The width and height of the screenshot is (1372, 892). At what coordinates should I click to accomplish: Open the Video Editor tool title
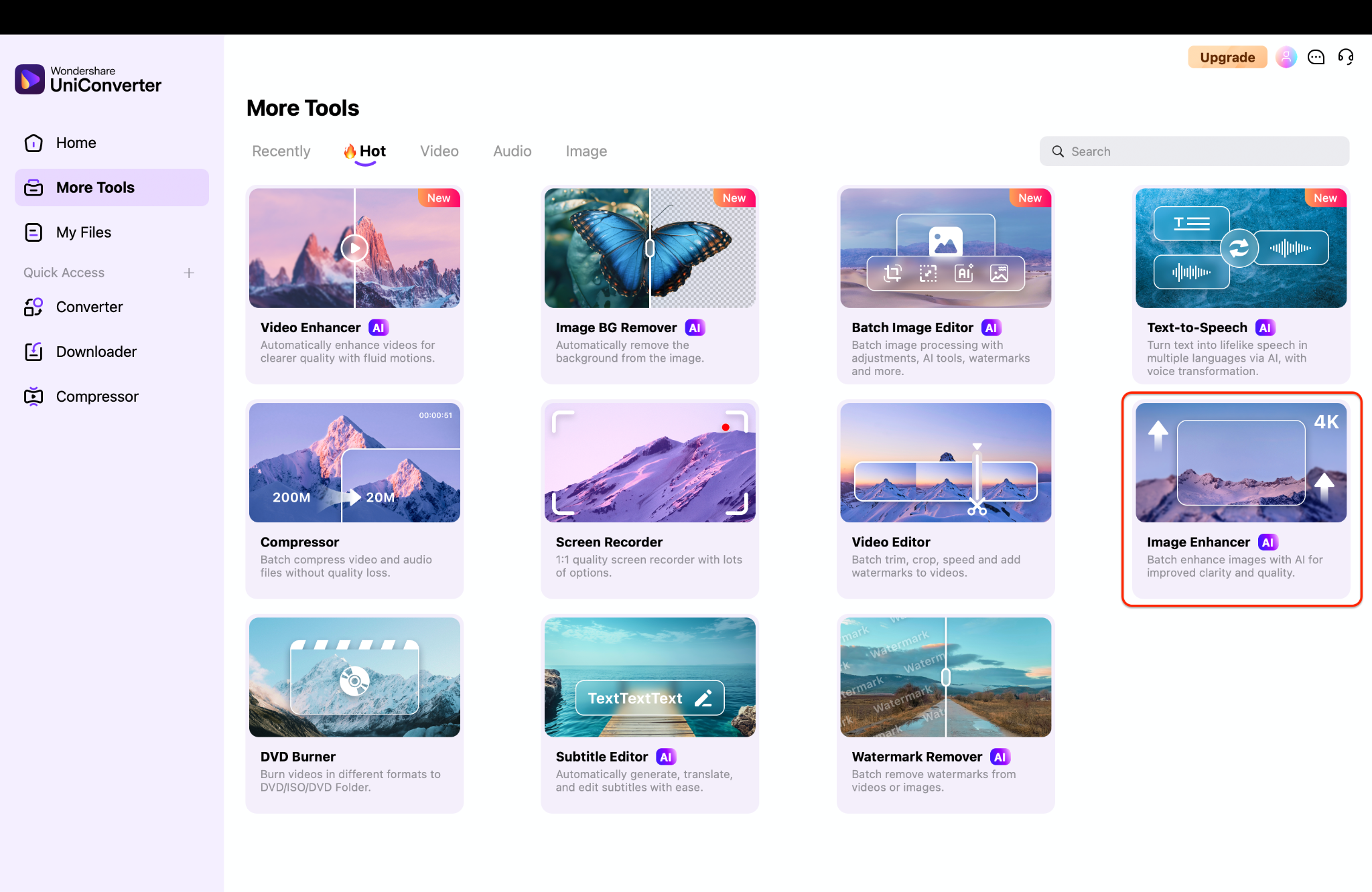click(891, 542)
